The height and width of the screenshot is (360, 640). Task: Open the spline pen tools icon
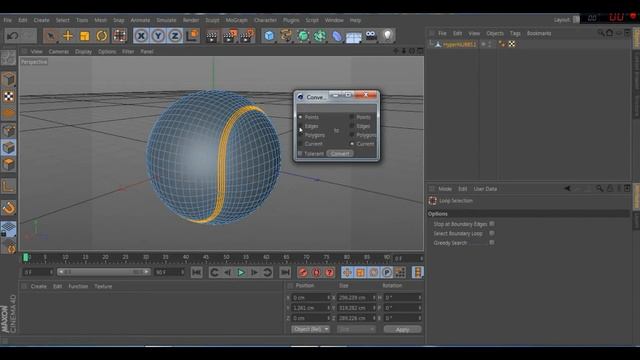coord(286,36)
